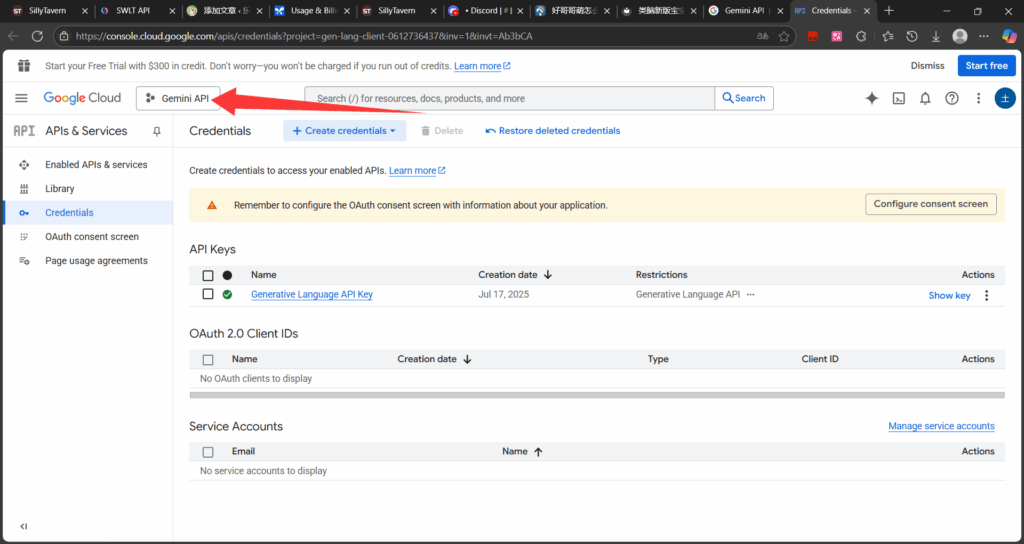Open the help question mark menu
The width and height of the screenshot is (1024, 544).
(x=952, y=98)
